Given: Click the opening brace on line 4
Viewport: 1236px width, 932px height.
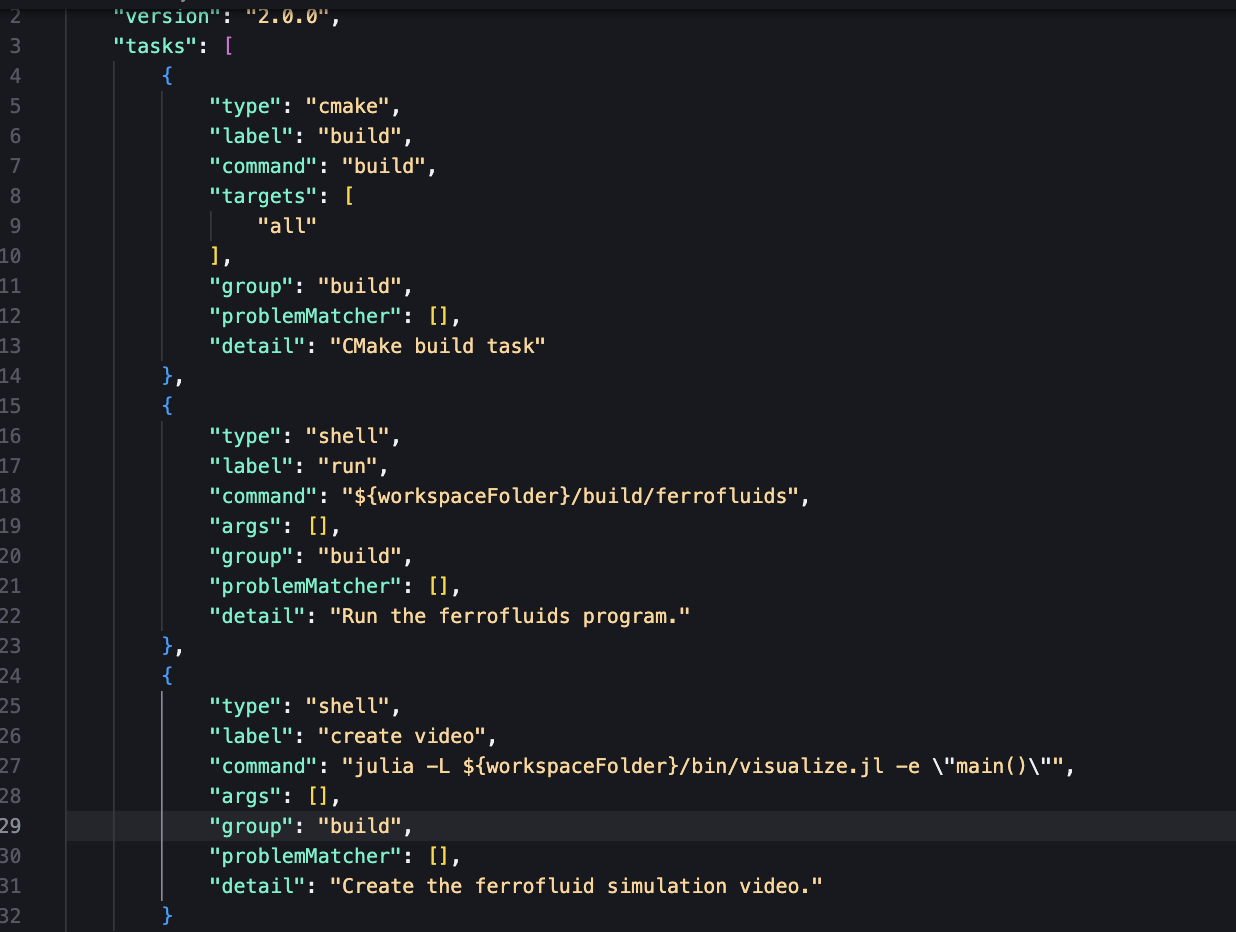Looking at the screenshot, I should 167,76.
